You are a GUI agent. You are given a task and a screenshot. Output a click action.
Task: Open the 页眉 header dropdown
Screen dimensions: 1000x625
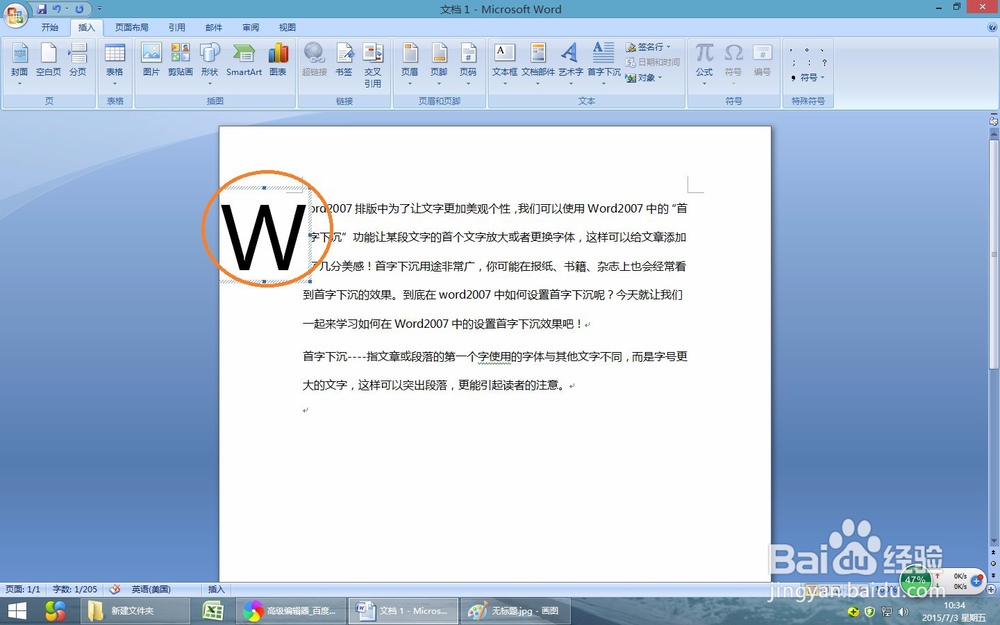tap(409, 64)
